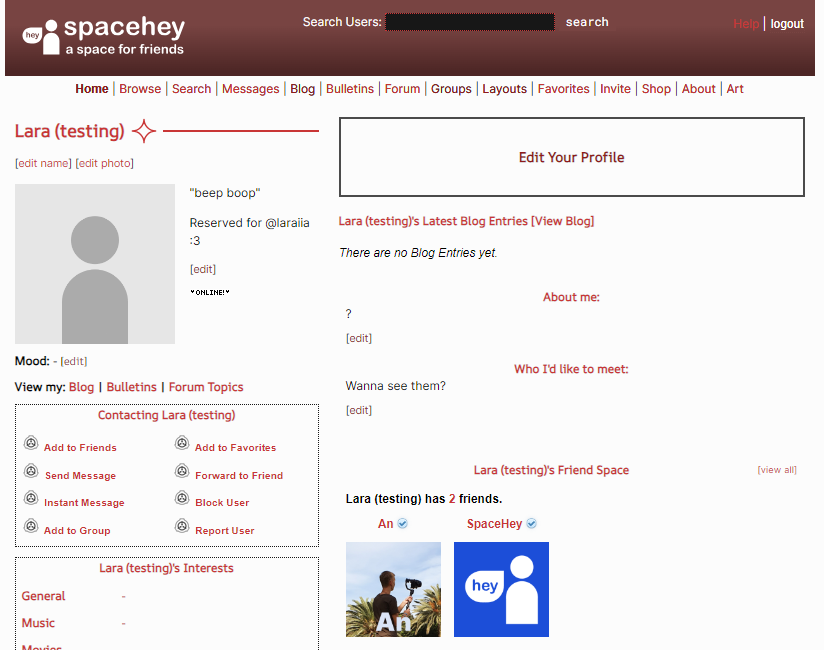Click the Forward to Friend link
This screenshot has width=824, height=650.
pyautogui.click(x=239, y=476)
